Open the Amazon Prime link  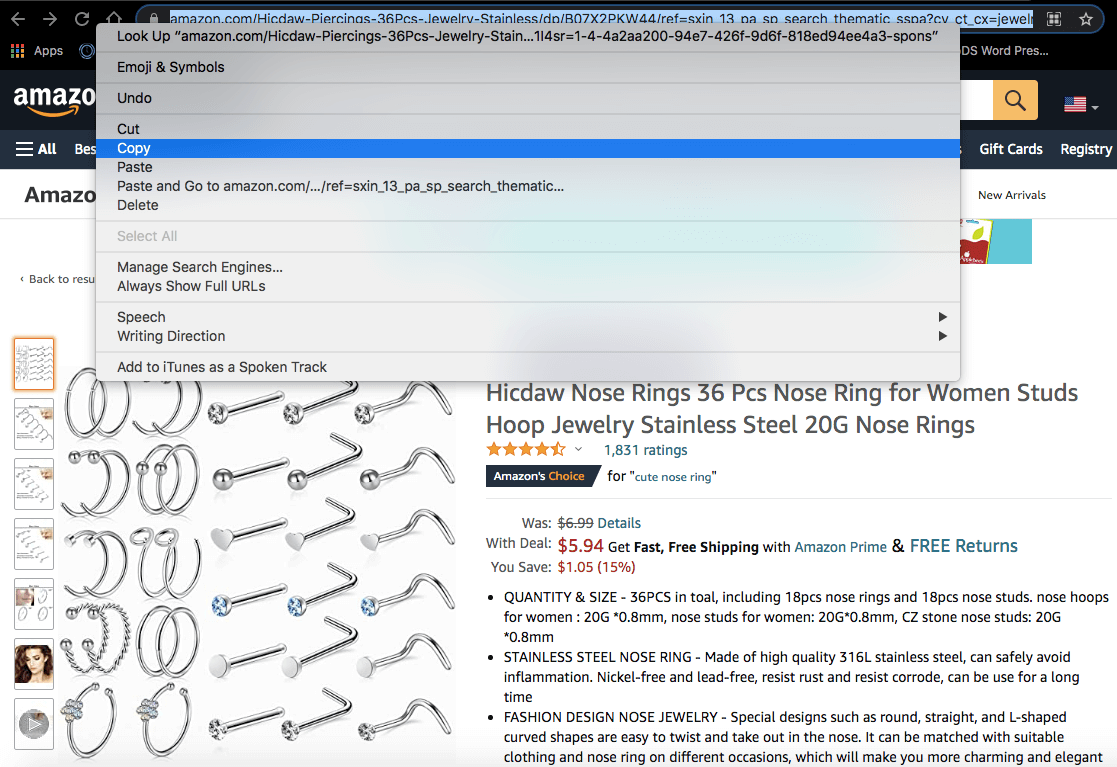click(x=841, y=547)
